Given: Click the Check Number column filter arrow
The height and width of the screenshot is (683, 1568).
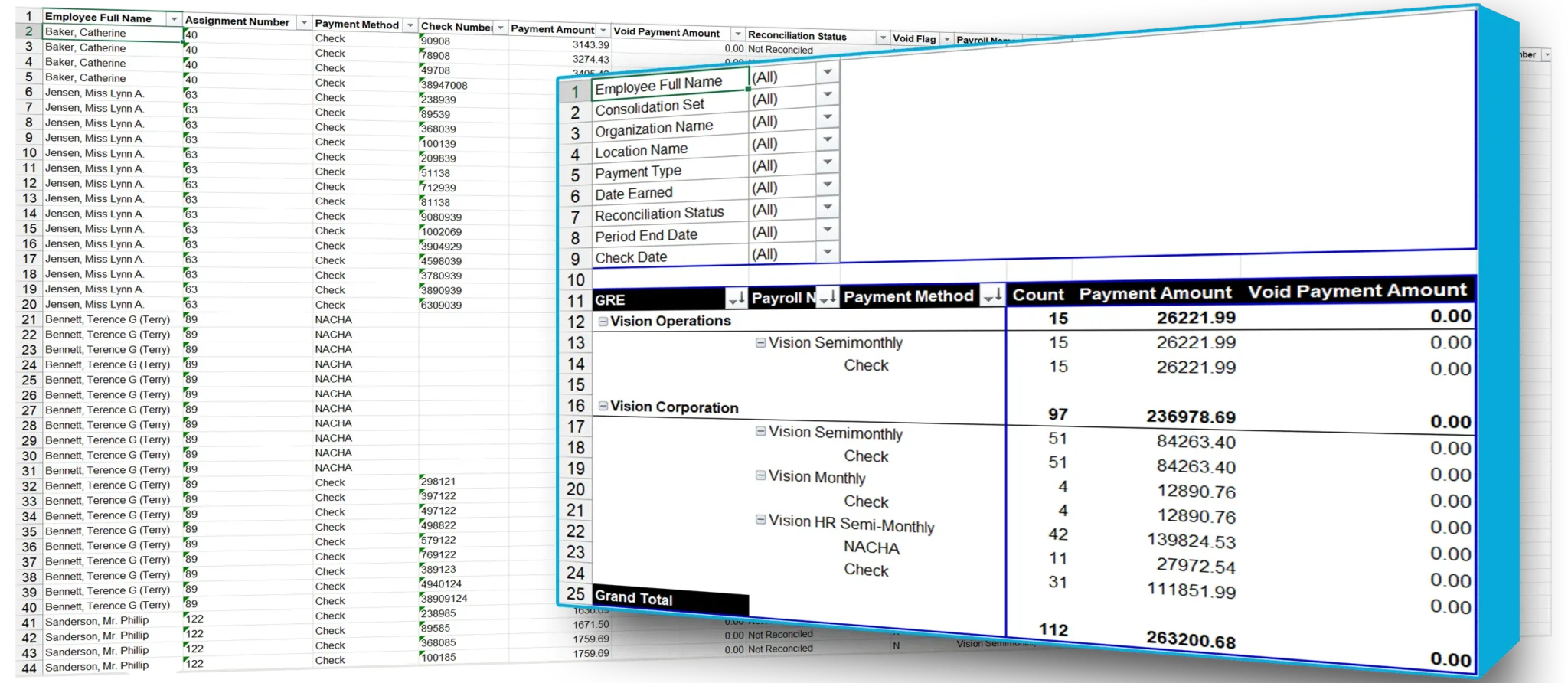Looking at the screenshot, I should click(501, 28).
